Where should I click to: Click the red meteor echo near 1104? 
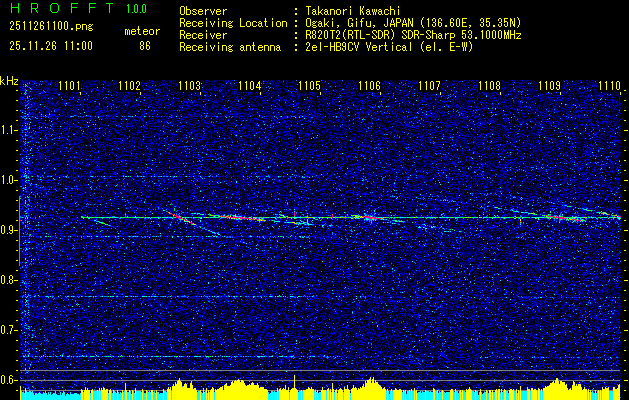243,218
